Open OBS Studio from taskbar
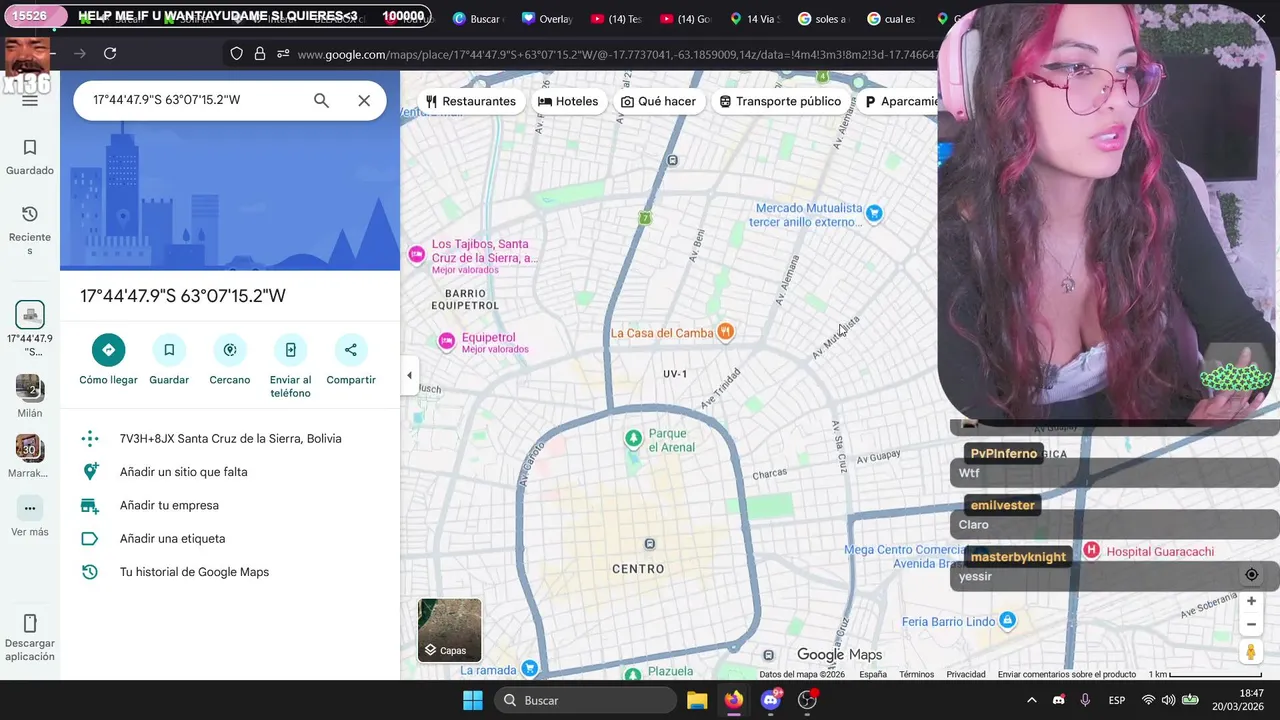 [807, 700]
